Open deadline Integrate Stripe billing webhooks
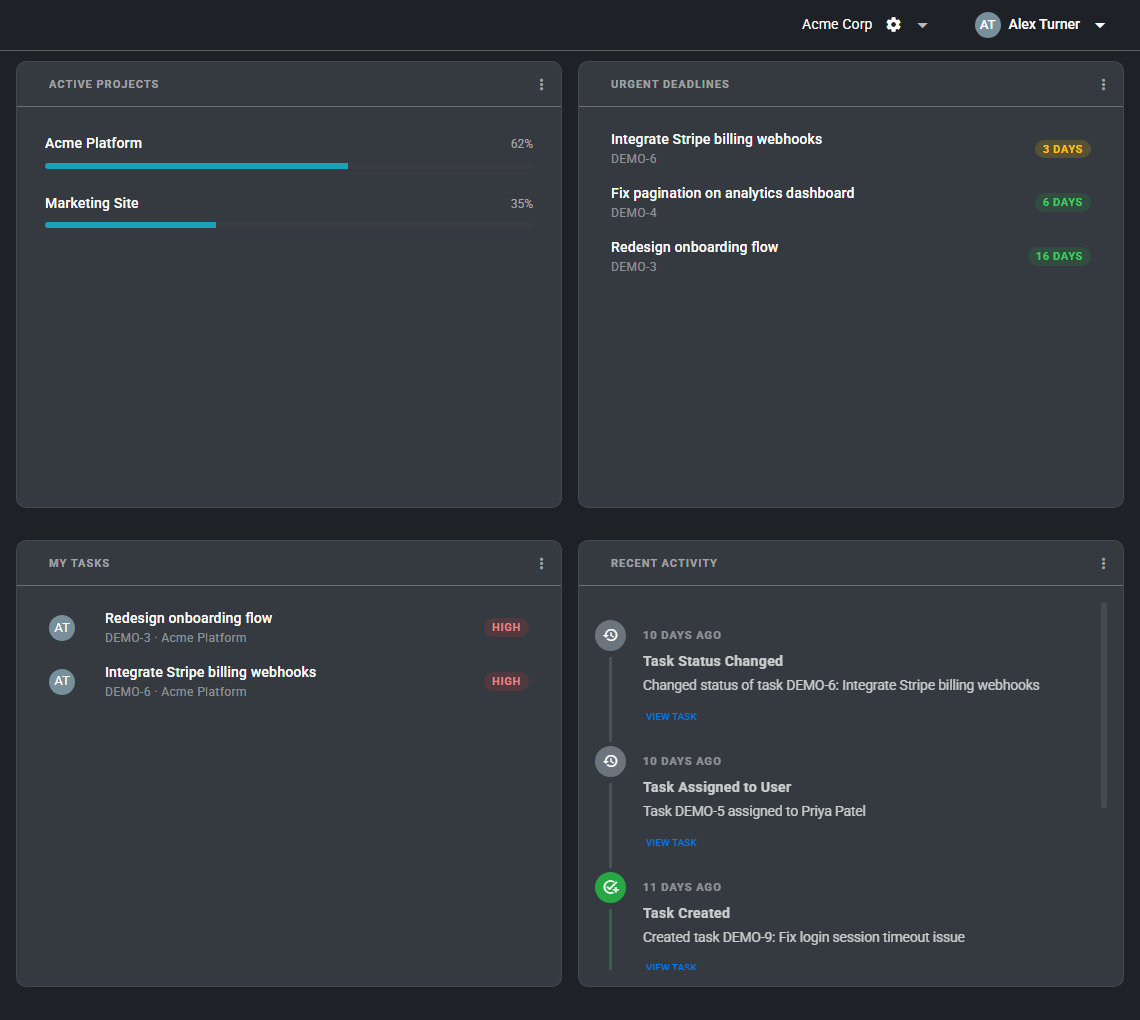This screenshot has height=1020, width=1140. click(x=716, y=139)
